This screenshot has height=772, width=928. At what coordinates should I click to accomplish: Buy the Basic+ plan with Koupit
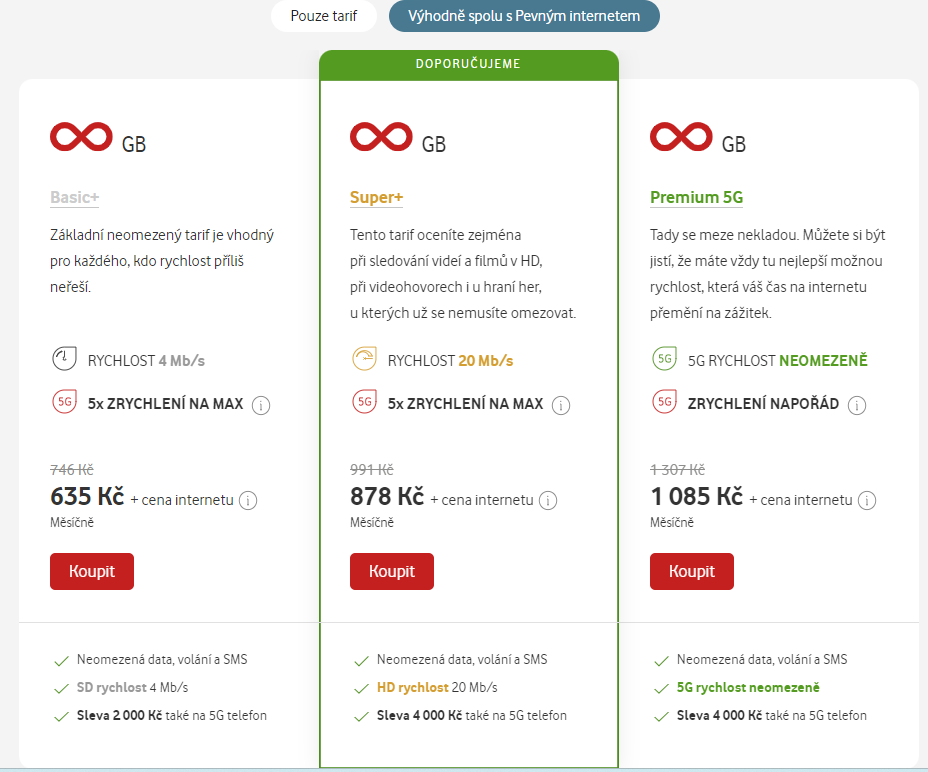coord(92,571)
